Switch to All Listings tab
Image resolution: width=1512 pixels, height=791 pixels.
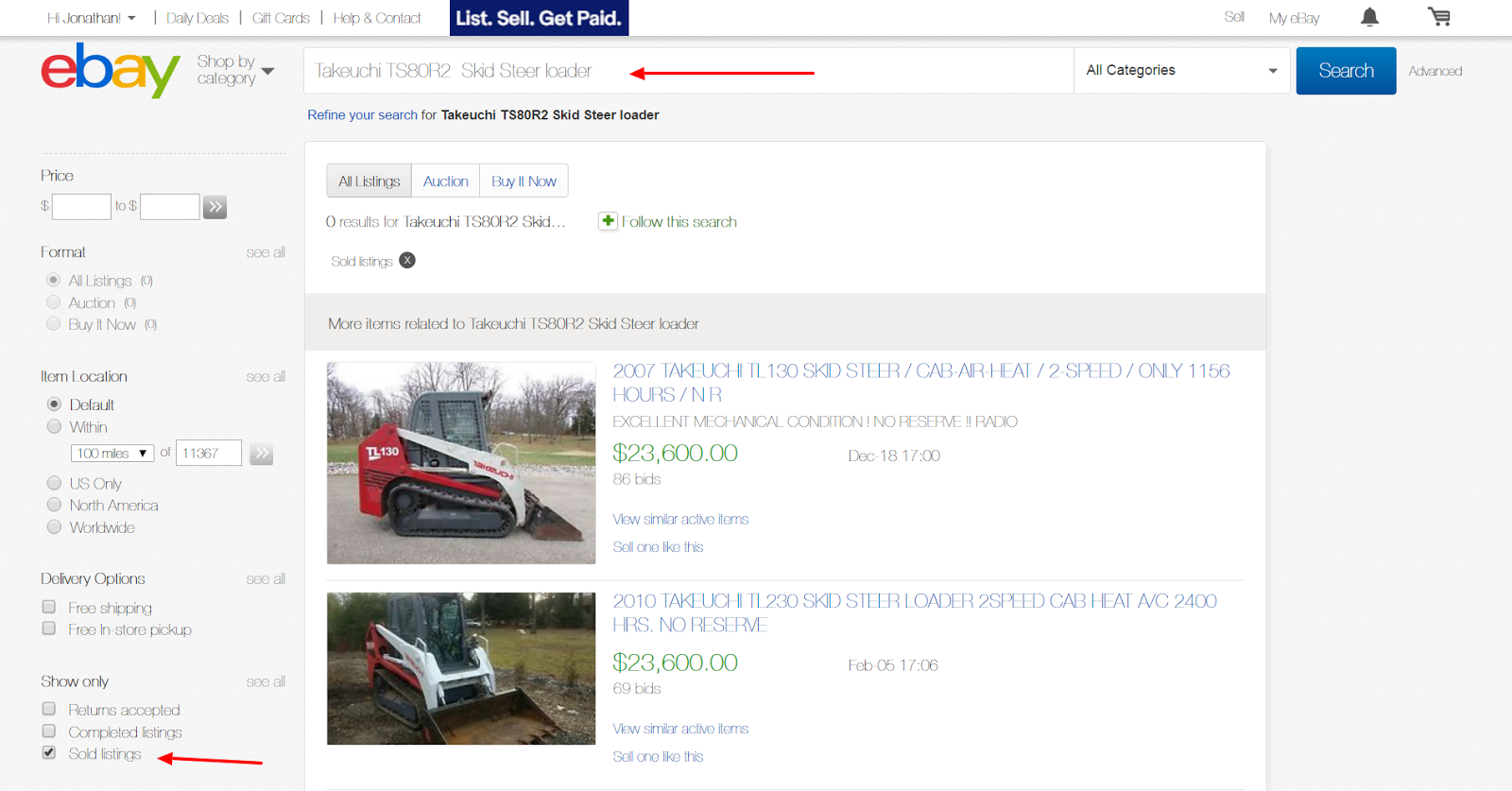369,181
